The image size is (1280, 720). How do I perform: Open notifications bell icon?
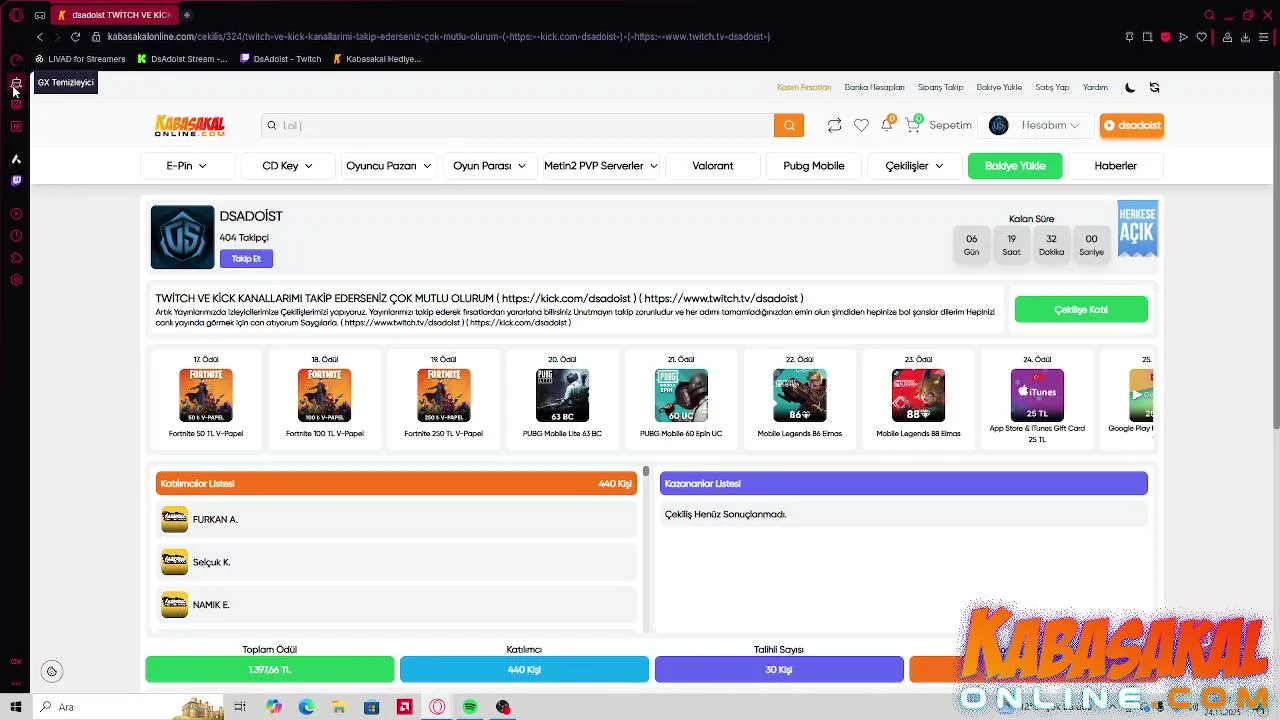pos(887,124)
